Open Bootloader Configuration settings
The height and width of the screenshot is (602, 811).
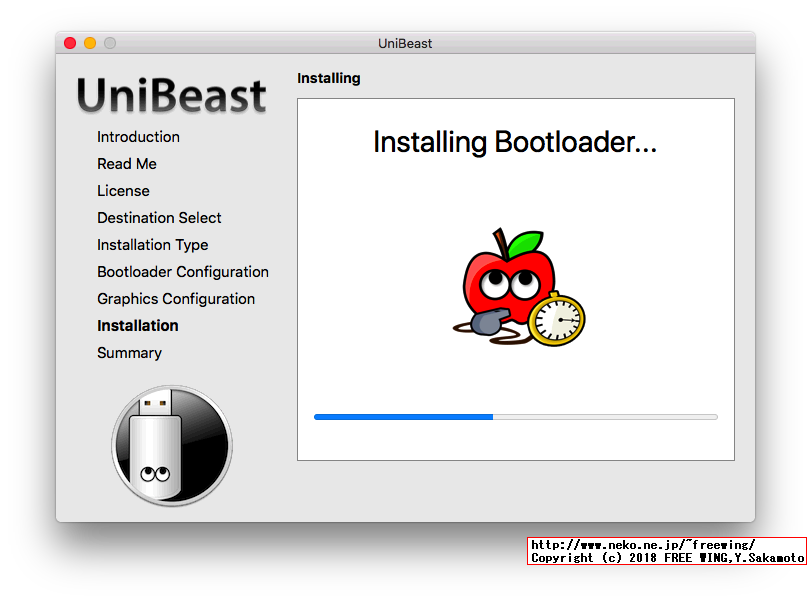(183, 271)
